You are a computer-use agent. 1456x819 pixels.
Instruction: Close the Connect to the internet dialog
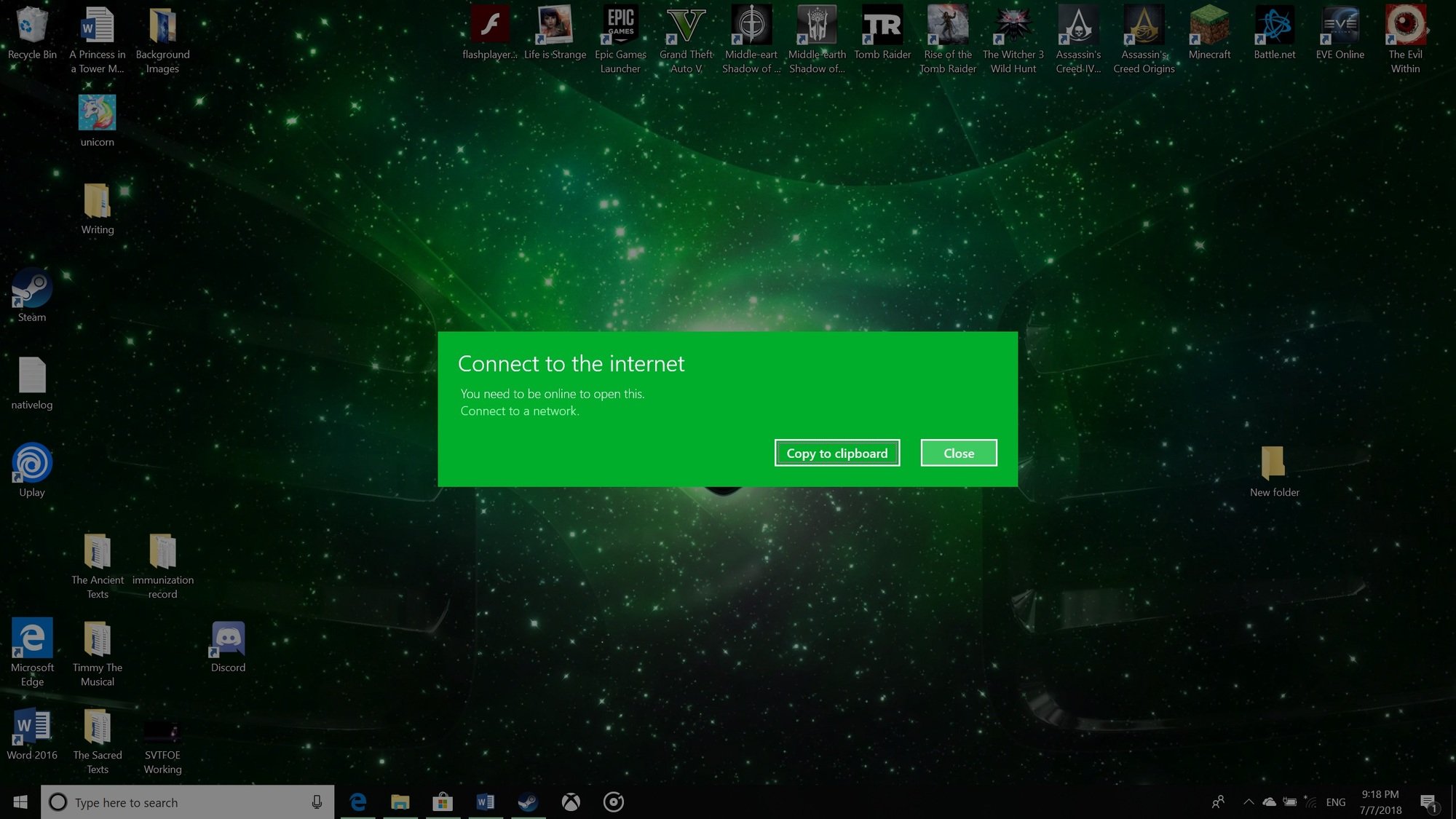tap(959, 453)
